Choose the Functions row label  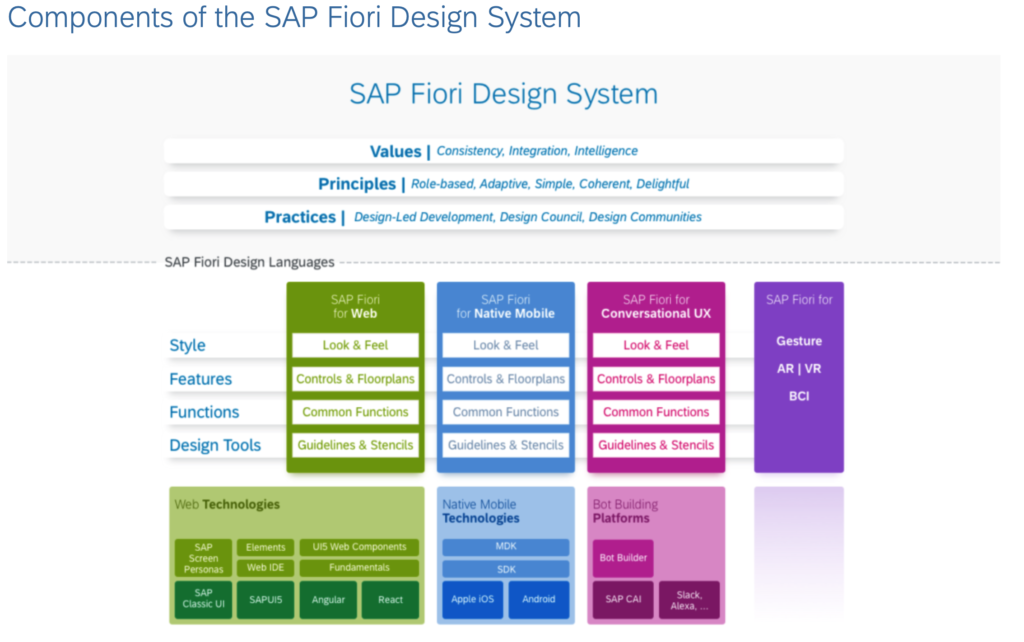pyautogui.click(x=204, y=412)
